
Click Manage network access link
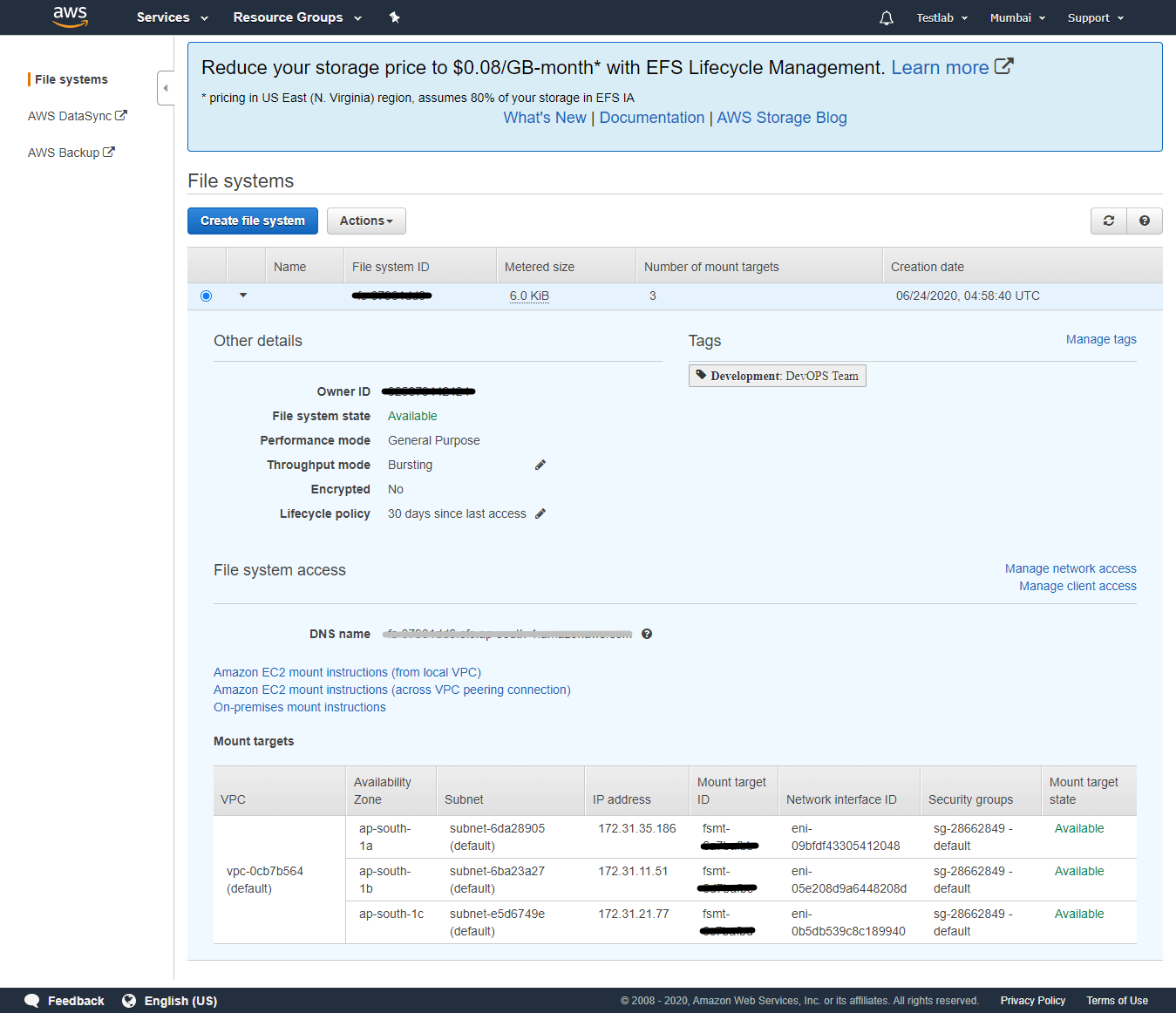[x=1071, y=568]
